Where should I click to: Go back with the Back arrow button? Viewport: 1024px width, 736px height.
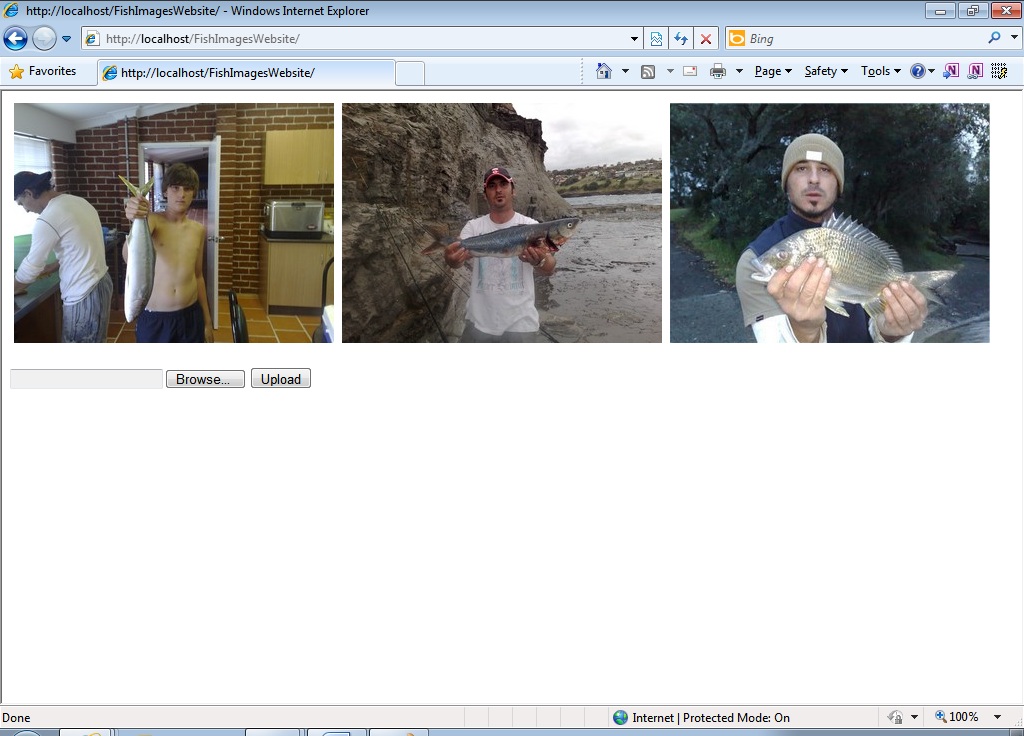click(x=15, y=39)
